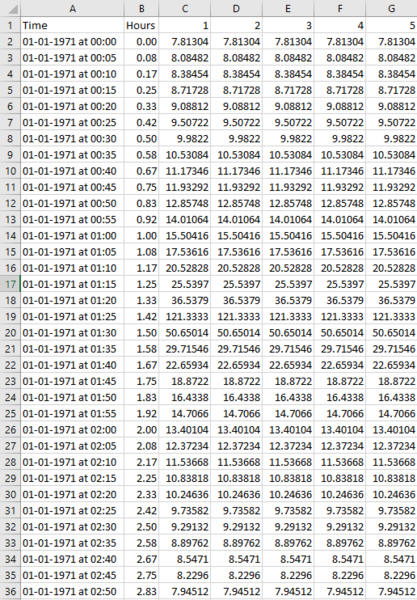The width and height of the screenshot is (417, 600).
Task: Click the 'Time' header cell
Action: pyautogui.click(x=72, y=25)
